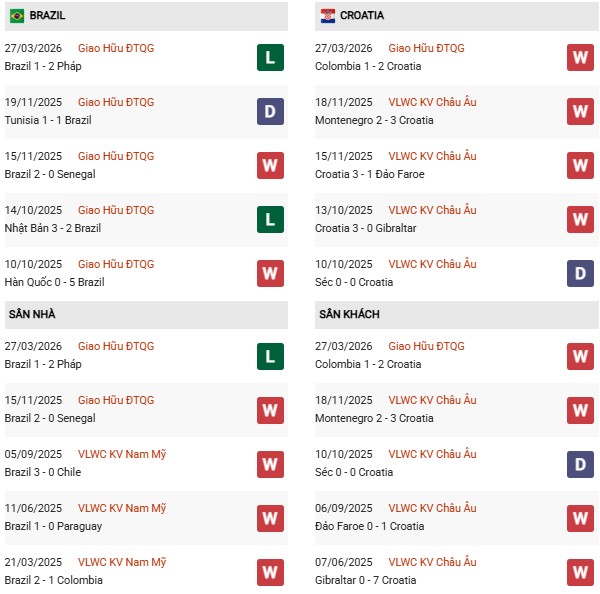
Task: Open the BRAZIL team header
Action: (49, 16)
